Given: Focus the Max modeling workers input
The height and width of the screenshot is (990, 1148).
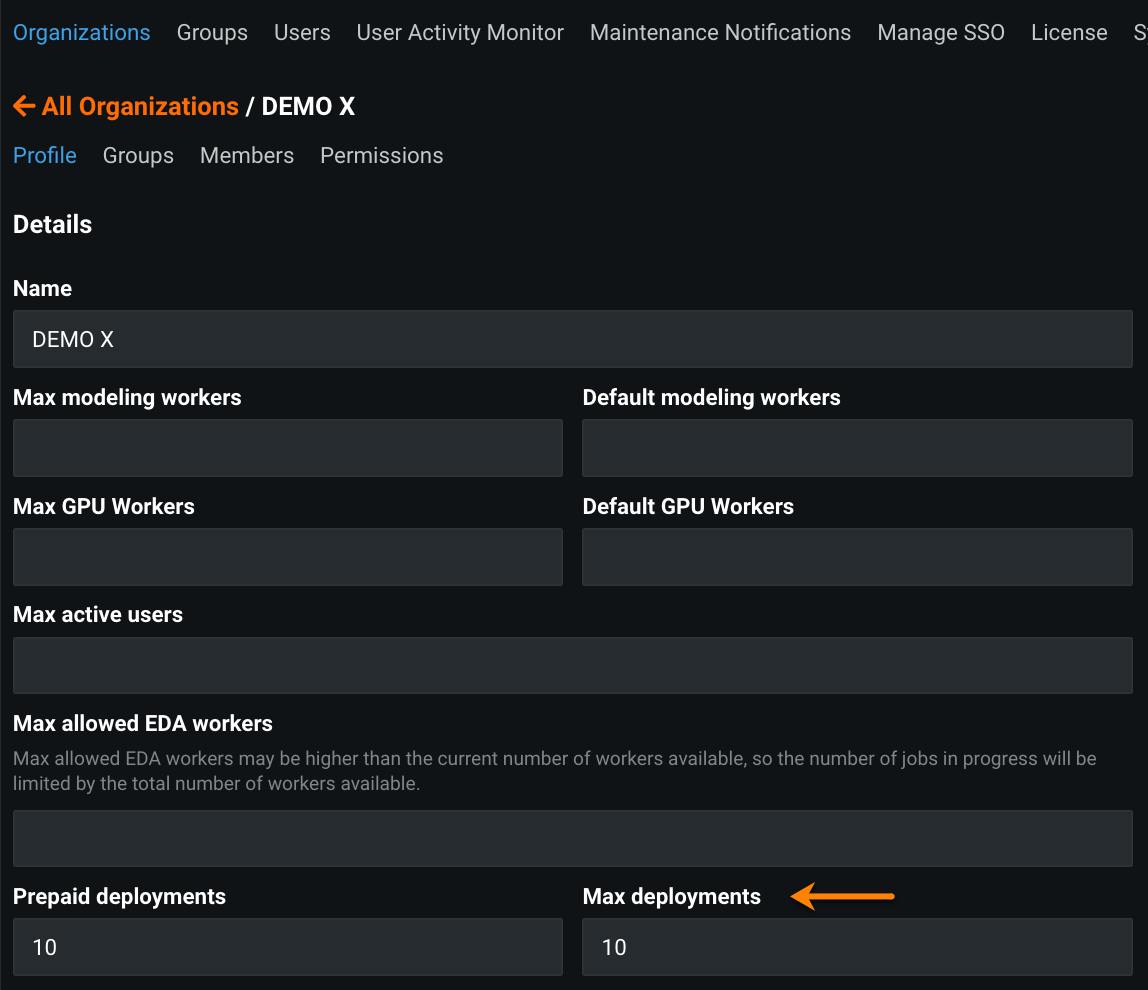Looking at the screenshot, I should [x=288, y=448].
